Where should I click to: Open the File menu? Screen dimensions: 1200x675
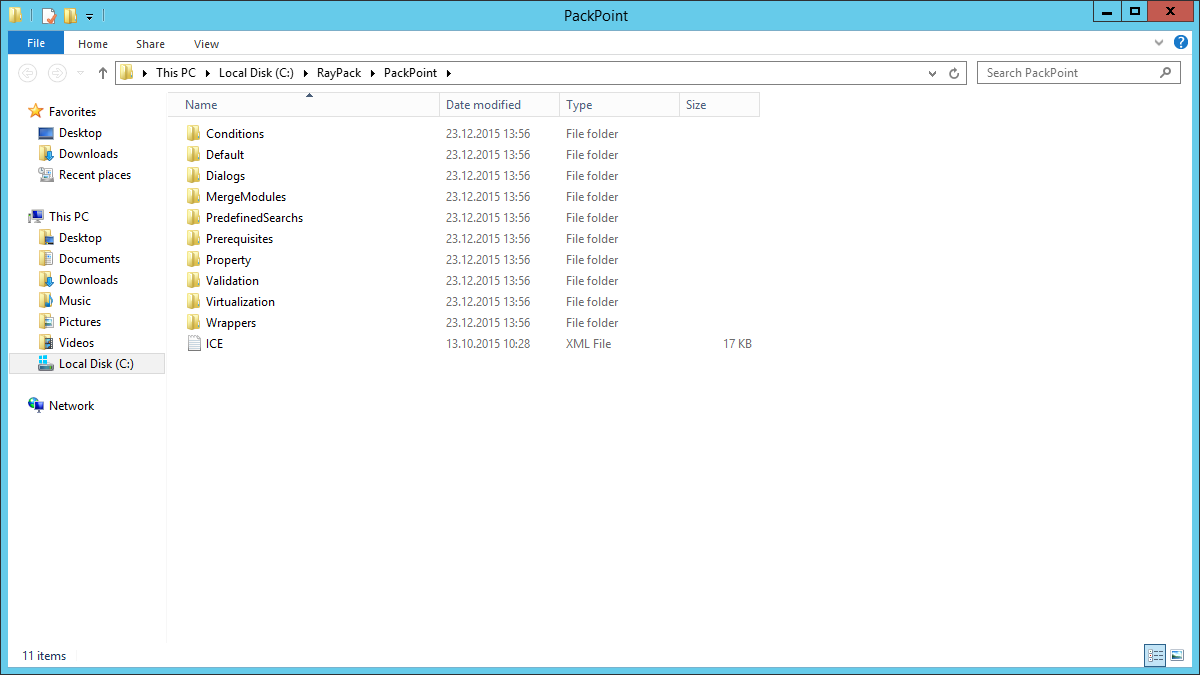click(x=36, y=43)
